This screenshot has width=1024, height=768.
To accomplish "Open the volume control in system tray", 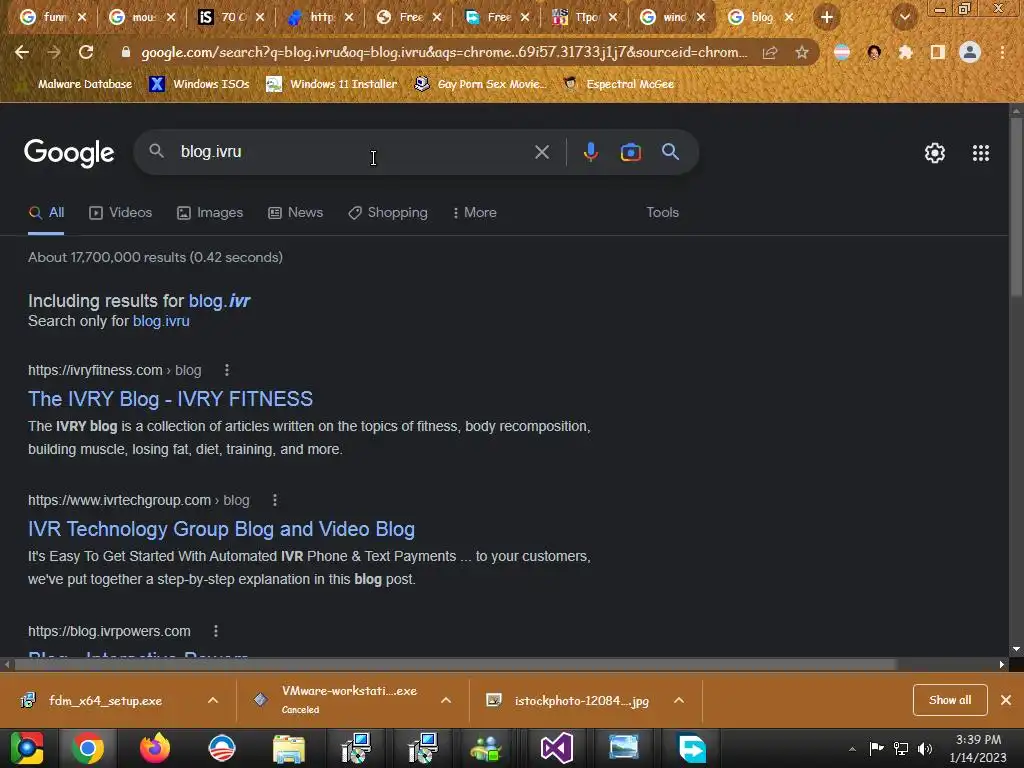I will click(x=925, y=748).
